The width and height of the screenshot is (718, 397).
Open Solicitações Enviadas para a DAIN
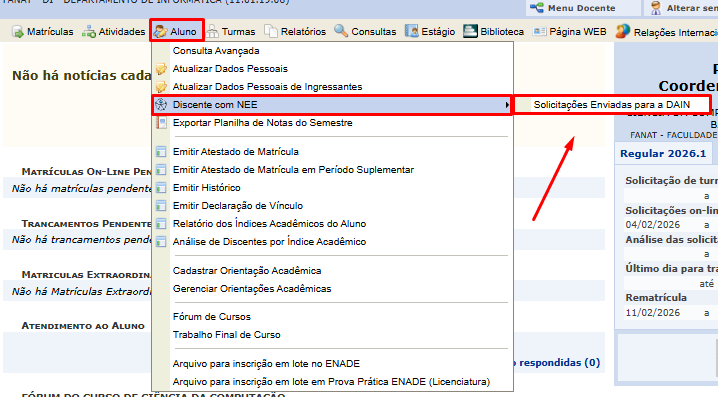(x=612, y=105)
